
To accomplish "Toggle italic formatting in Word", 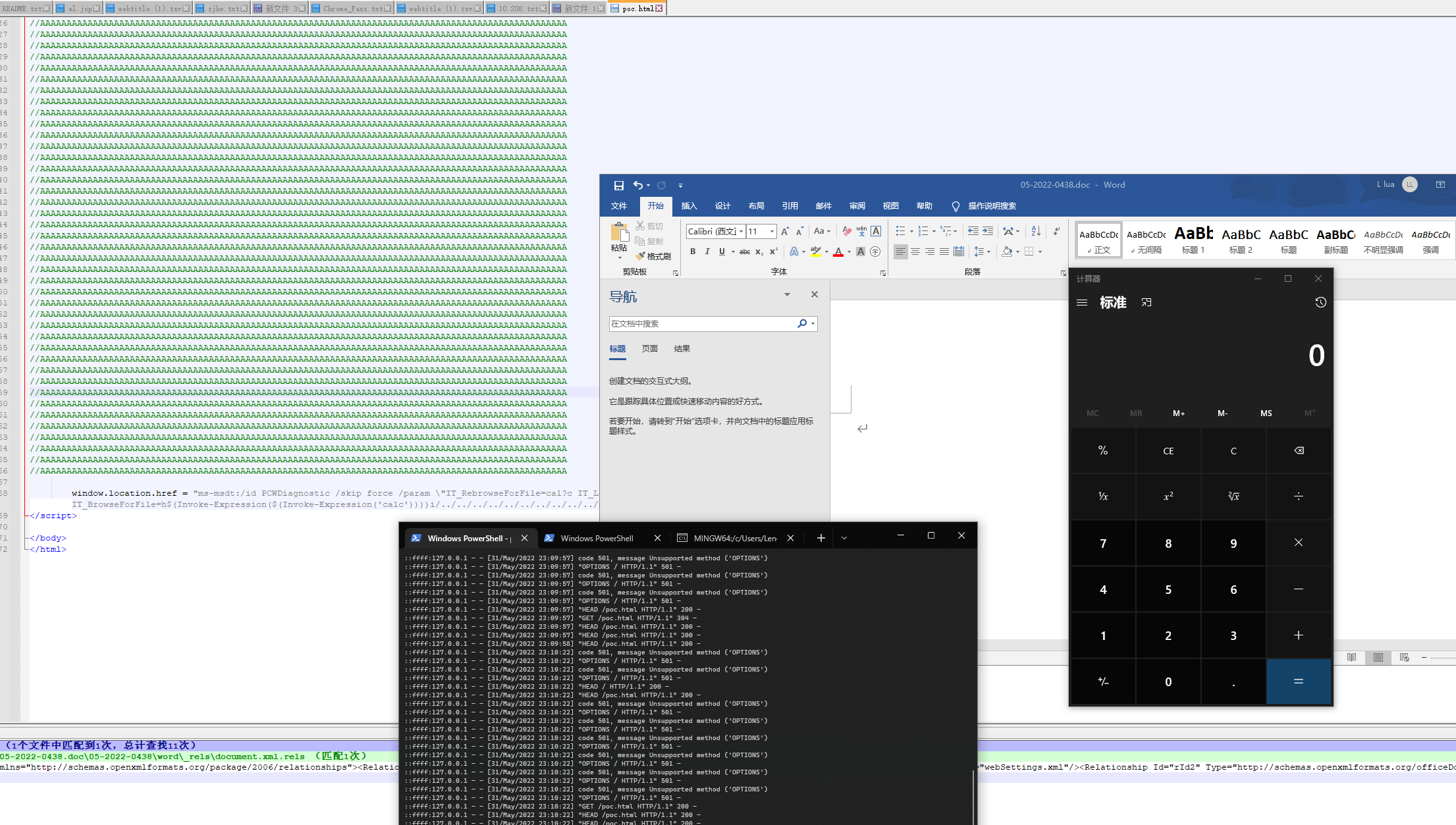I will pos(707,252).
